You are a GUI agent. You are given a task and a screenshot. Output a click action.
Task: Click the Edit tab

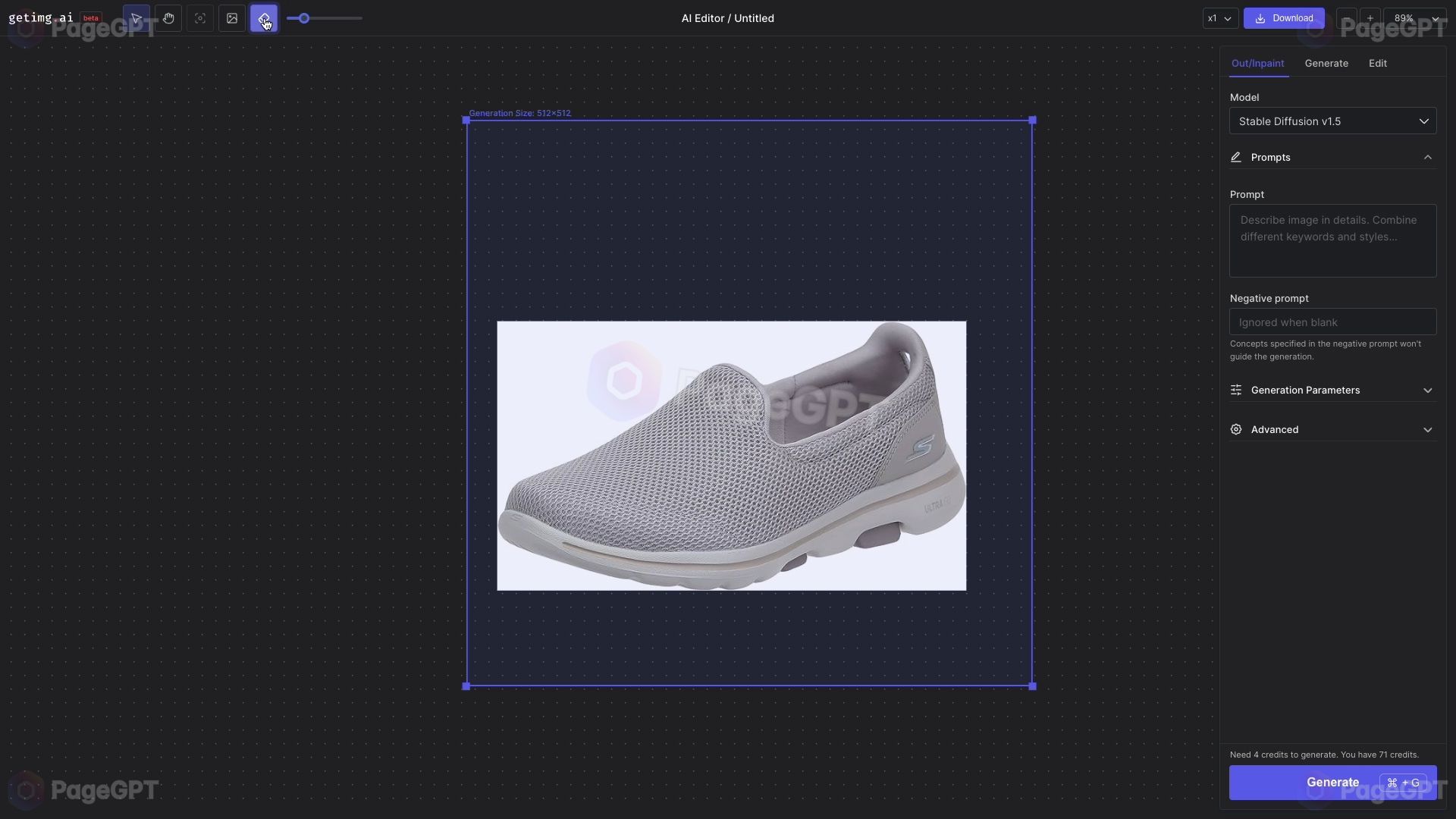click(x=1377, y=63)
